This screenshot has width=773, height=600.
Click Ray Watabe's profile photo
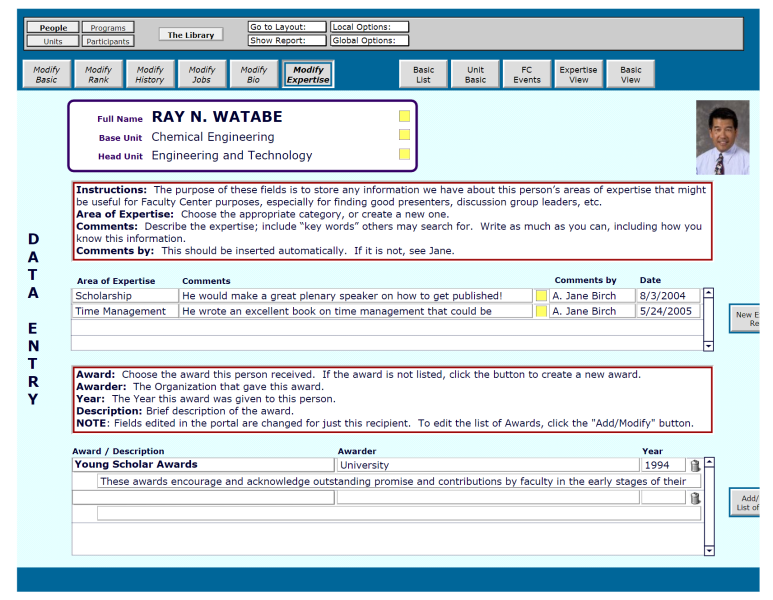(723, 138)
